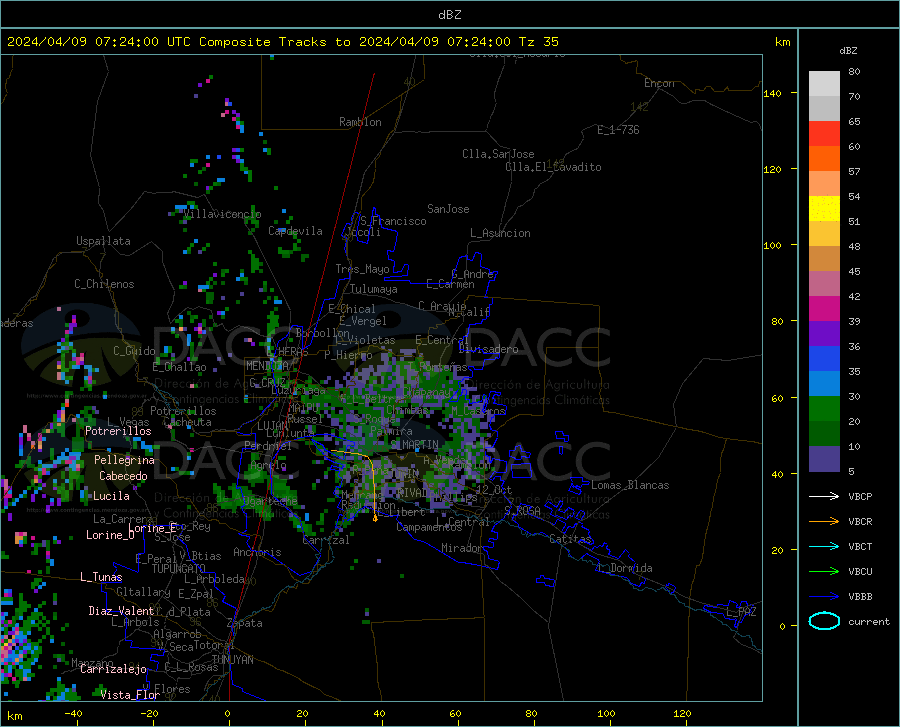This screenshot has height=727, width=900.
Task: Click the 'TUNUYAN' map label
Action: (x=232, y=660)
